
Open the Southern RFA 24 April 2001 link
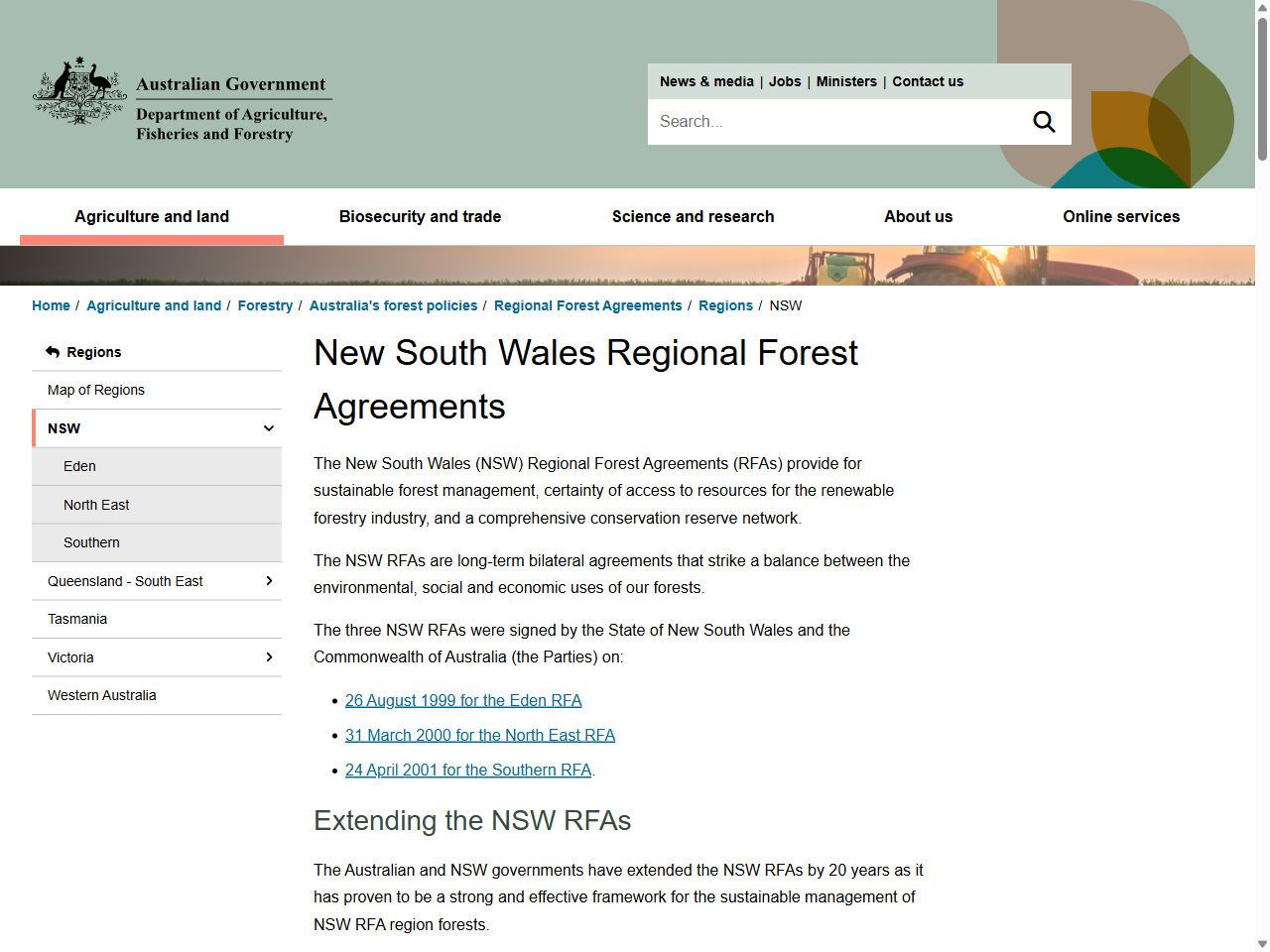click(x=467, y=770)
